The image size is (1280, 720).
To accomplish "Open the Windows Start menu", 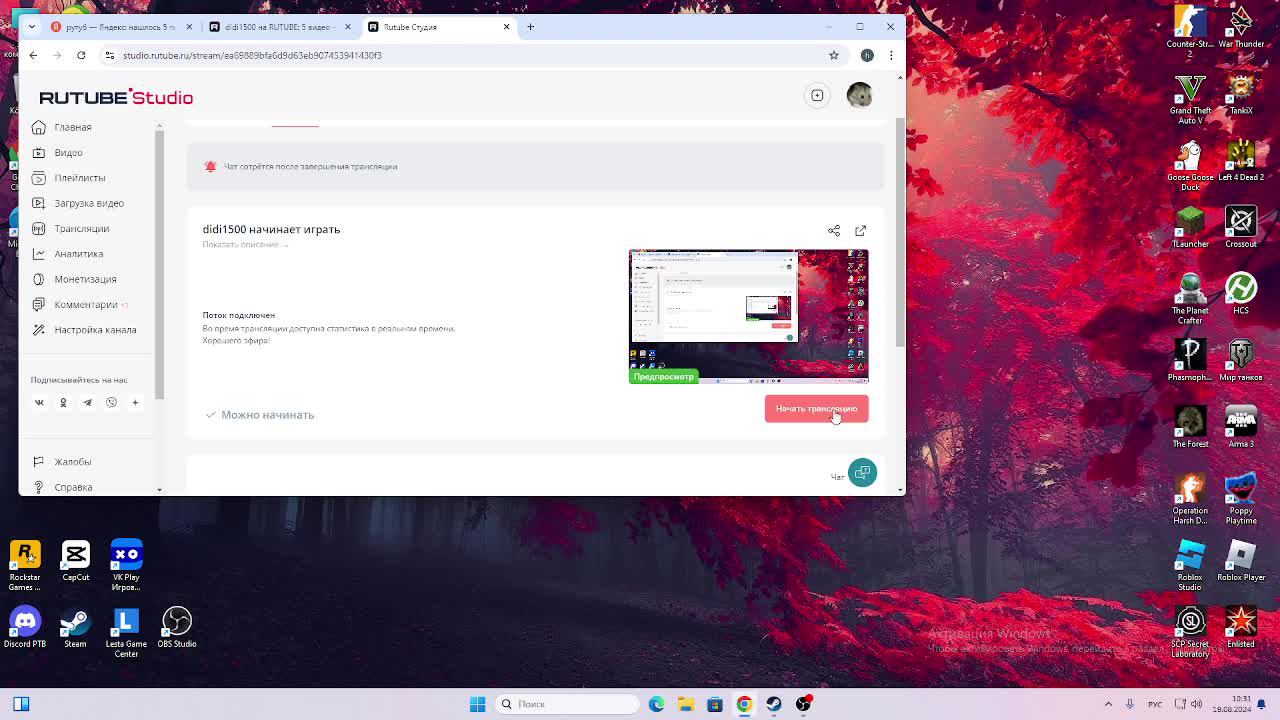I will tap(477, 704).
